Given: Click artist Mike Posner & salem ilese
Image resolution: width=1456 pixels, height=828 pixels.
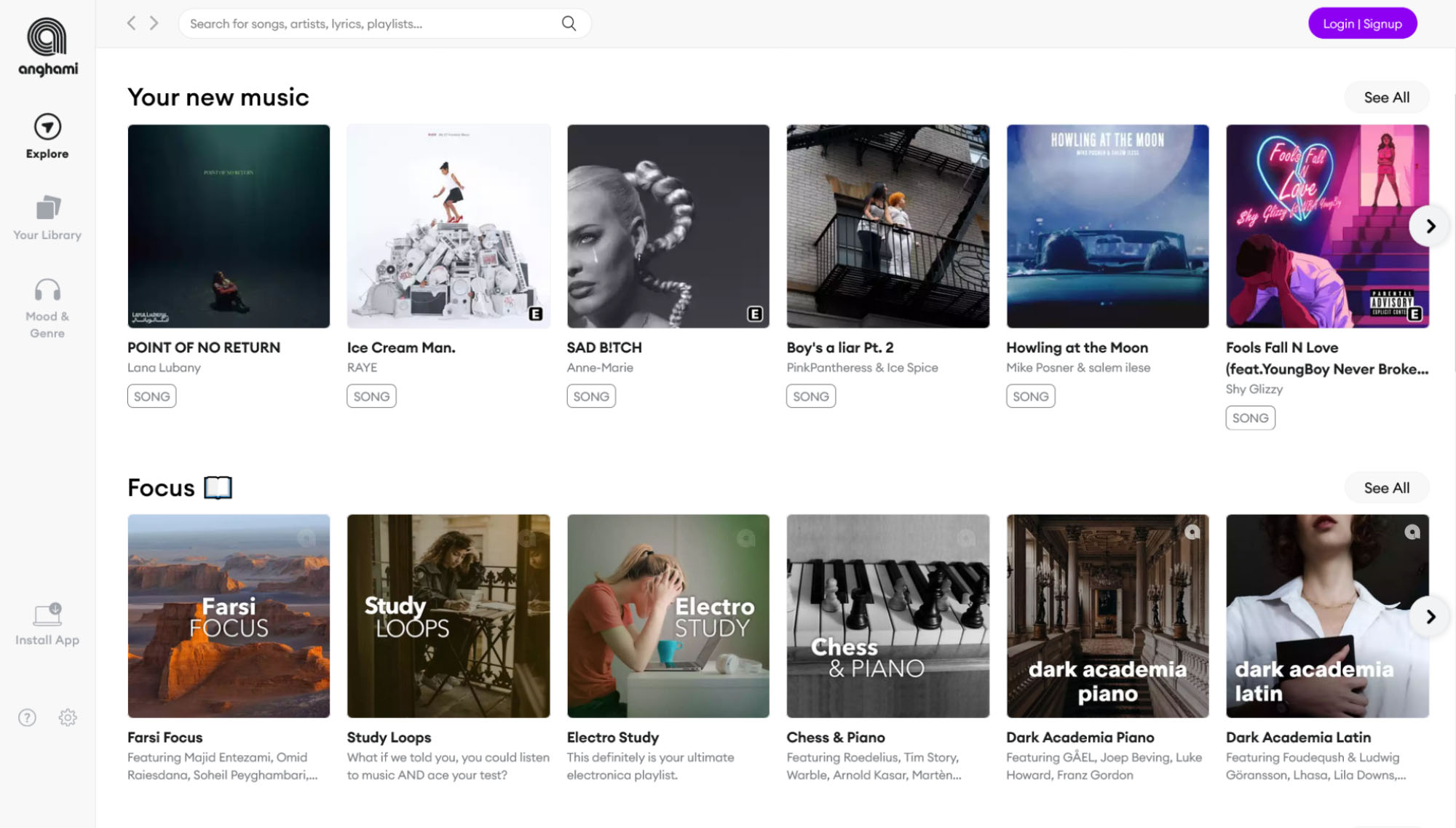Looking at the screenshot, I should click(1078, 368).
